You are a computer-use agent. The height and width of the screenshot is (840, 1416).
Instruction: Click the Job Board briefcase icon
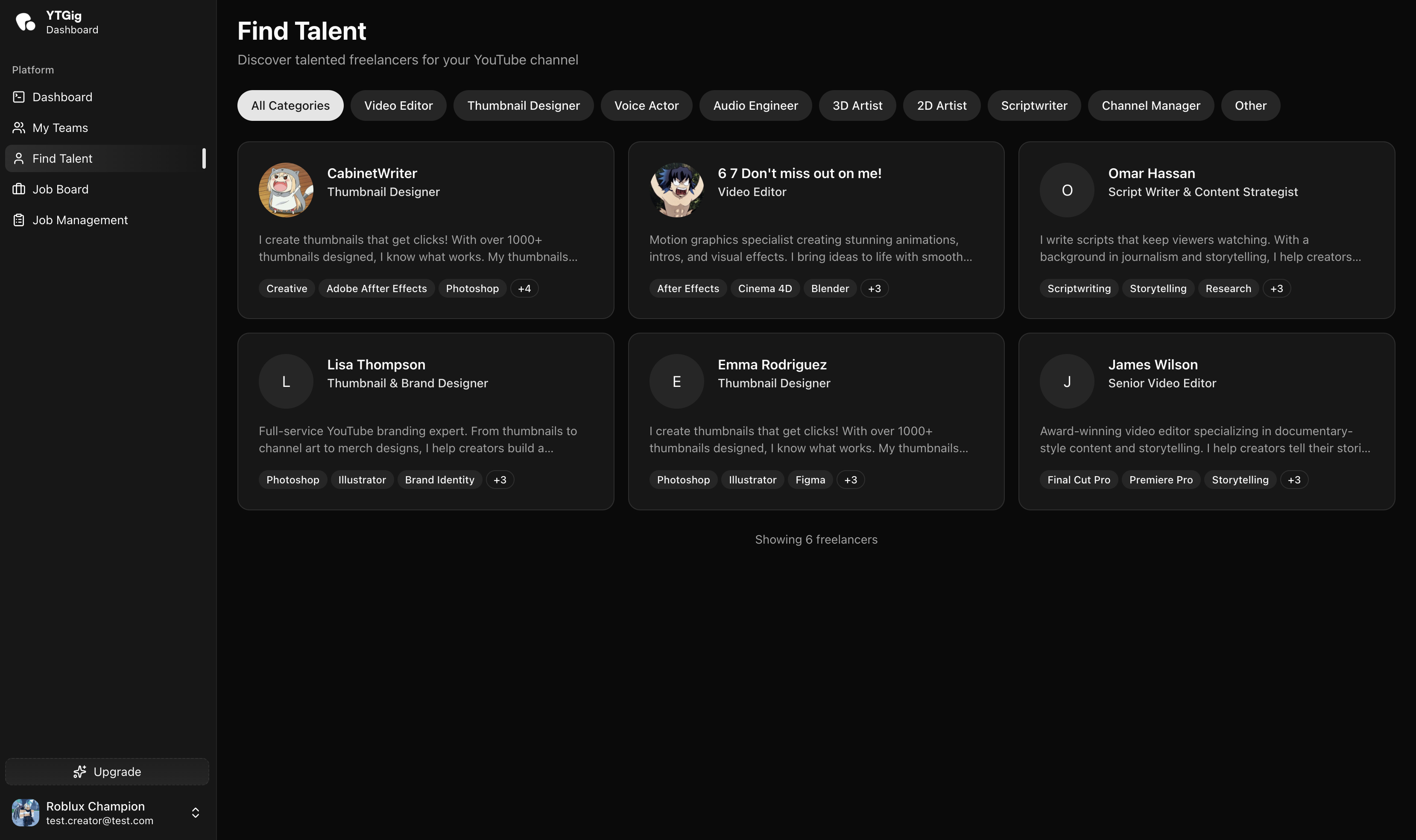tap(19, 189)
